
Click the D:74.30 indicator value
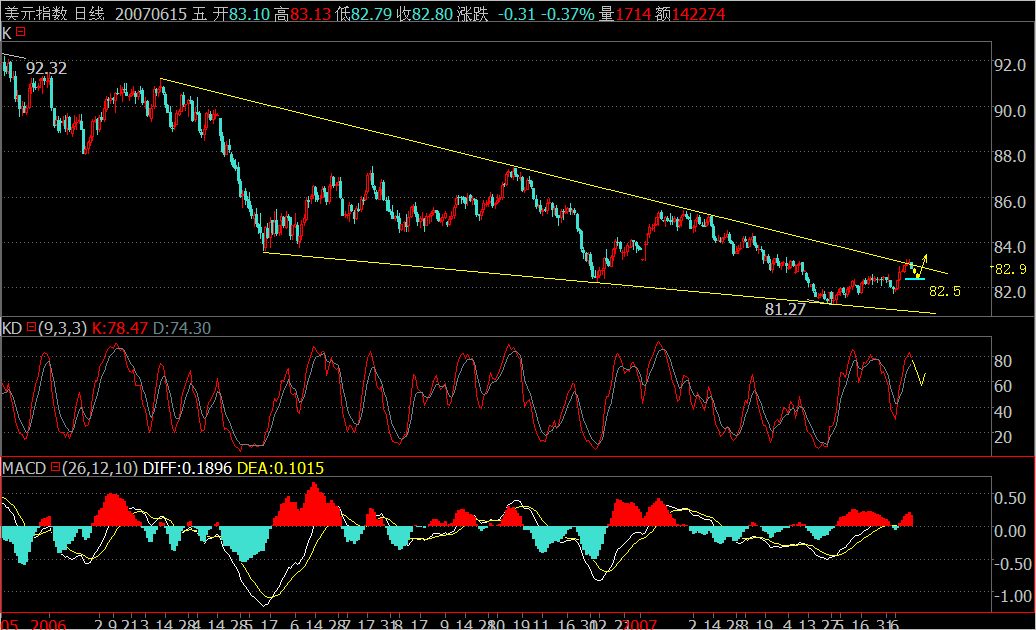pyautogui.click(x=182, y=328)
